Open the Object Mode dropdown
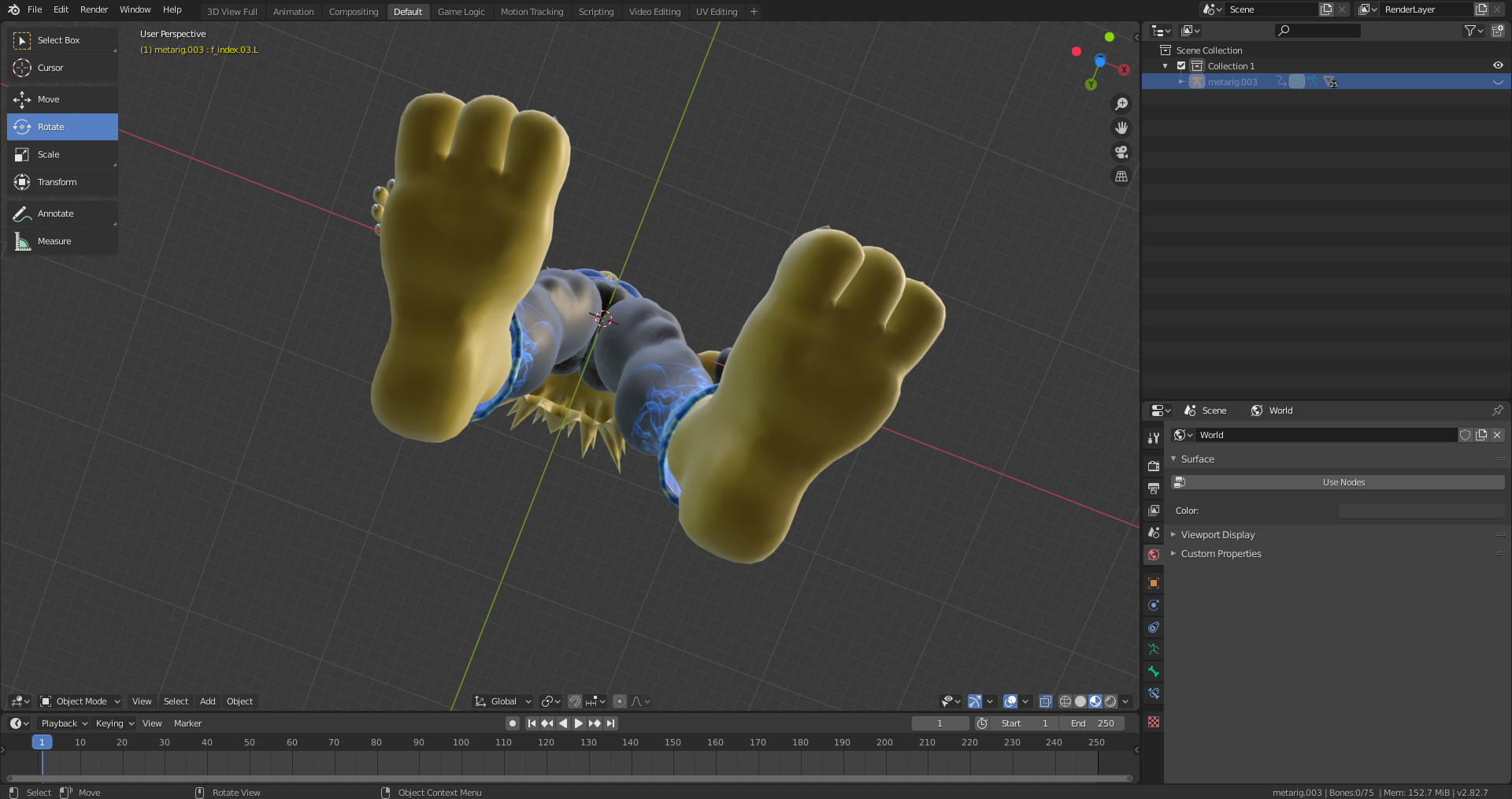 (x=80, y=701)
